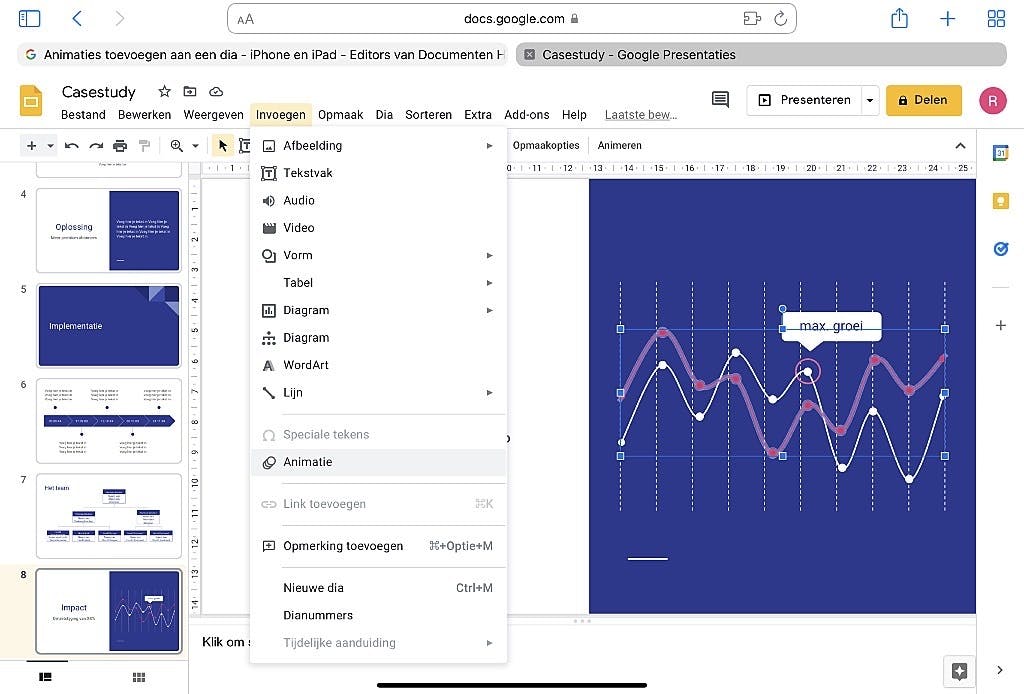Select Animatie in Invoegen menu
1024x694 pixels.
tap(378, 462)
